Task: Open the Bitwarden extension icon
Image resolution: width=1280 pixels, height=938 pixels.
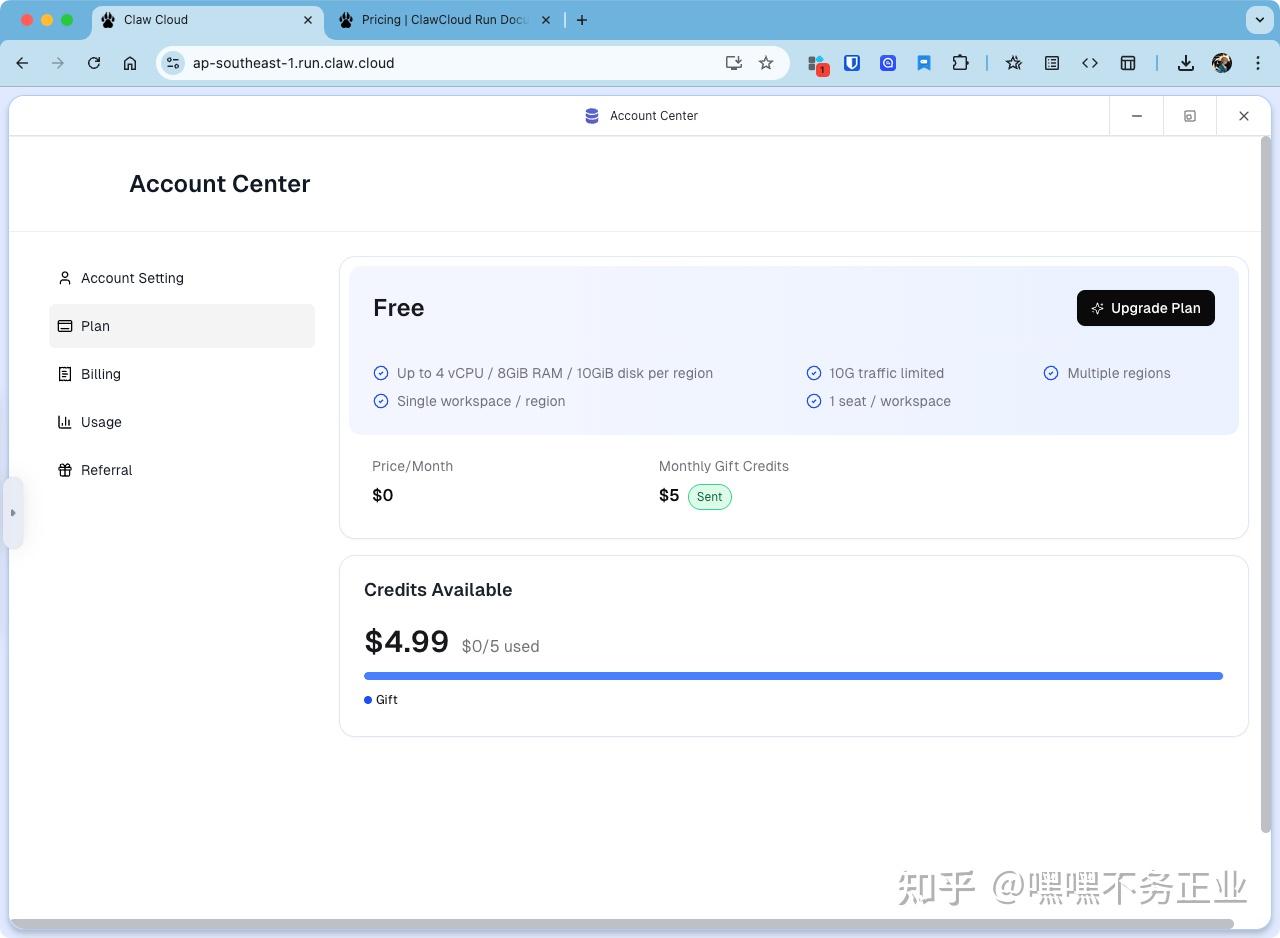Action: pyautogui.click(x=852, y=63)
